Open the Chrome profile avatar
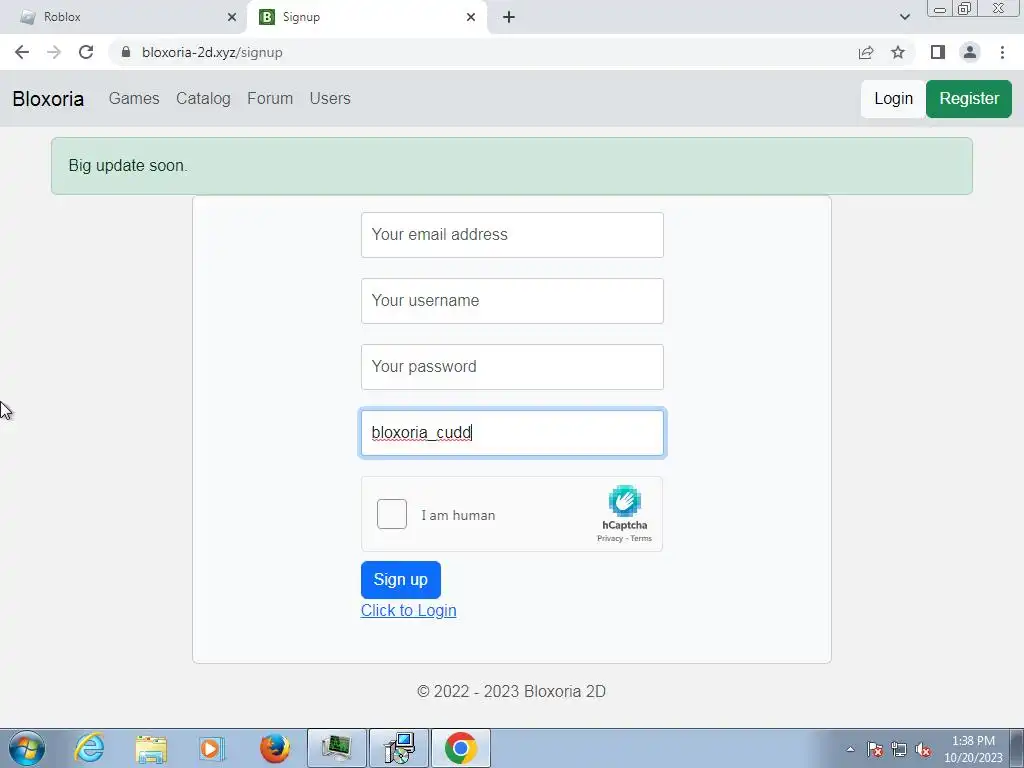This screenshot has width=1024, height=768. pyautogui.click(x=970, y=52)
